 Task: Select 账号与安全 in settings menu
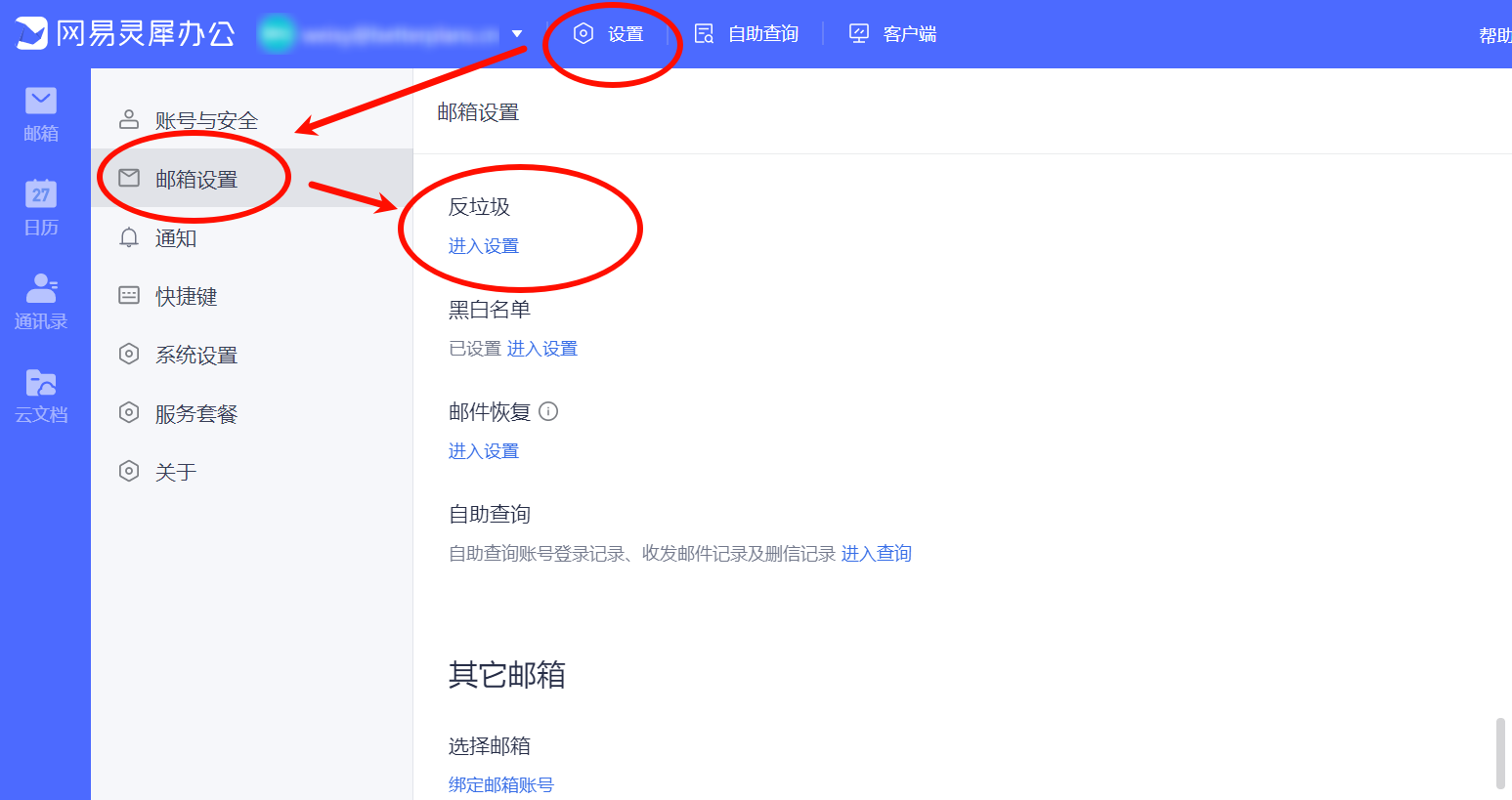(x=252, y=120)
